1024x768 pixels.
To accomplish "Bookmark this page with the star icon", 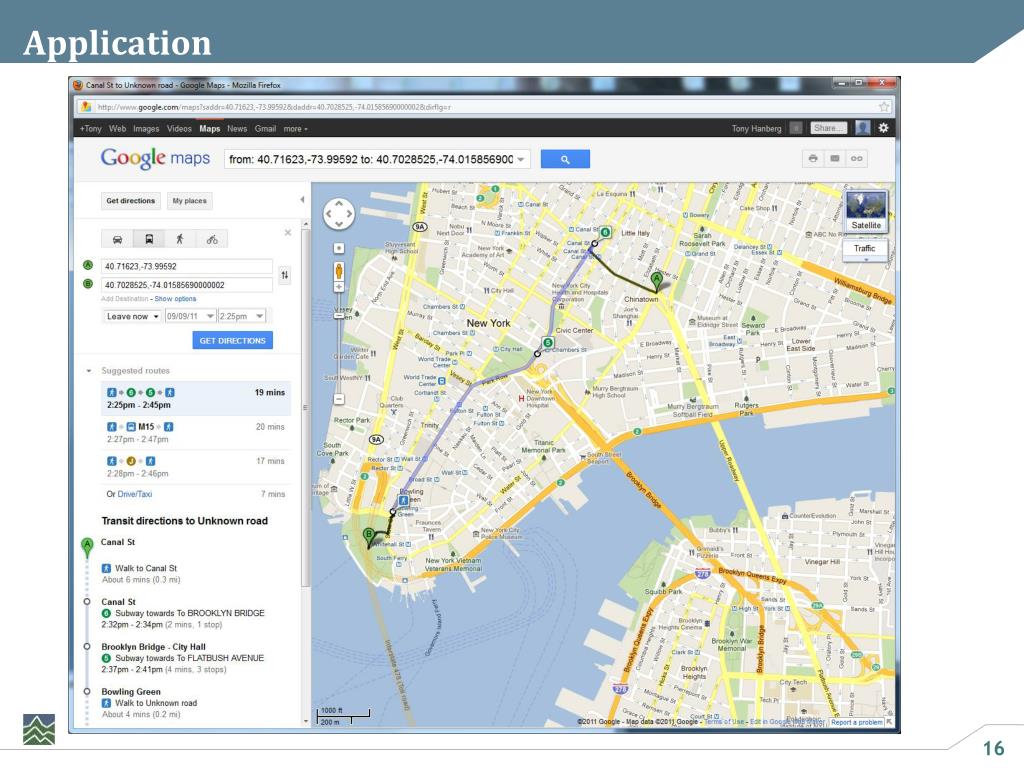I will point(884,106).
